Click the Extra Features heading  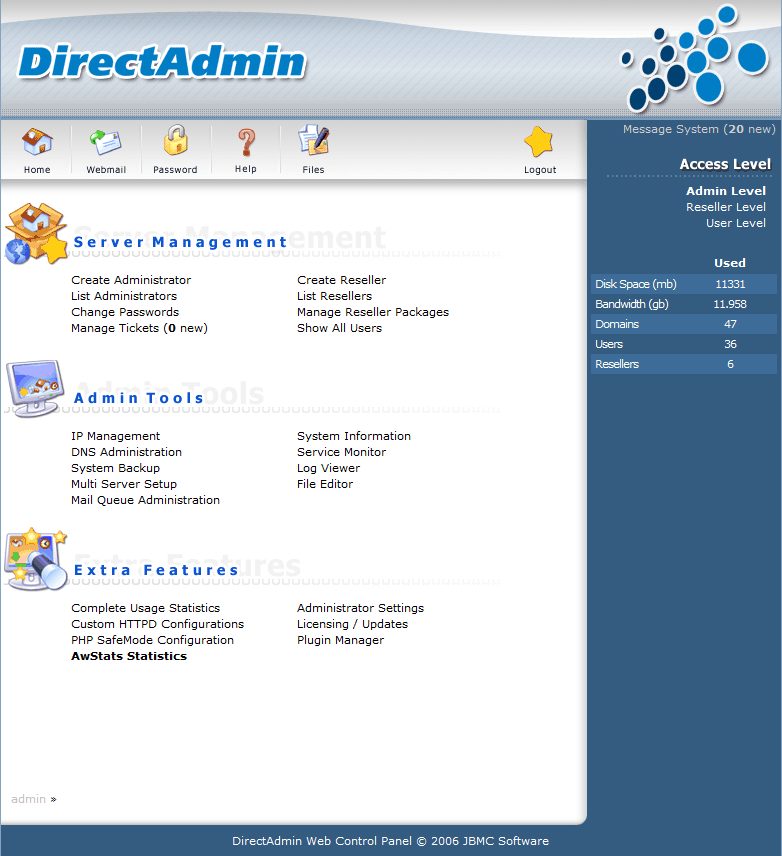pos(156,570)
